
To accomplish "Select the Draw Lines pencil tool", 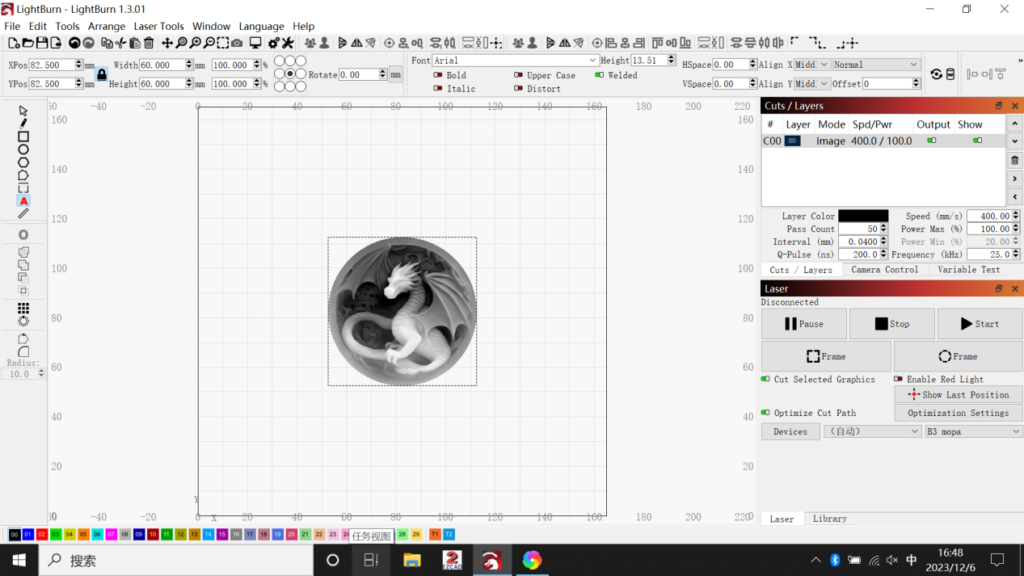I will 24,123.
